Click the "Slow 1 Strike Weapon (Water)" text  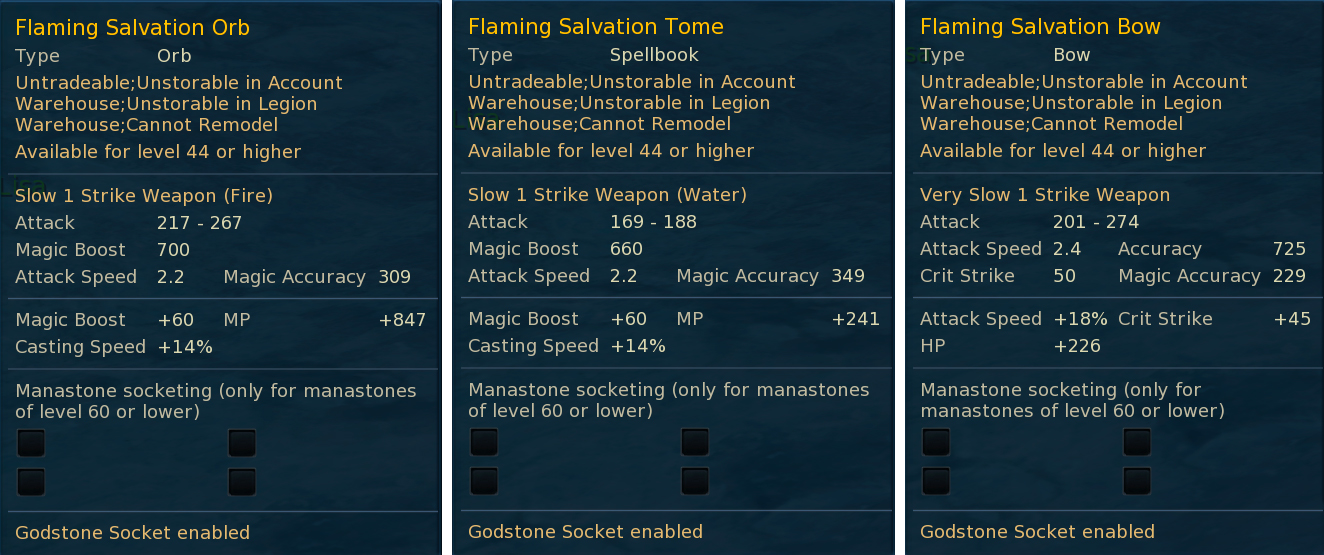pos(608,195)
